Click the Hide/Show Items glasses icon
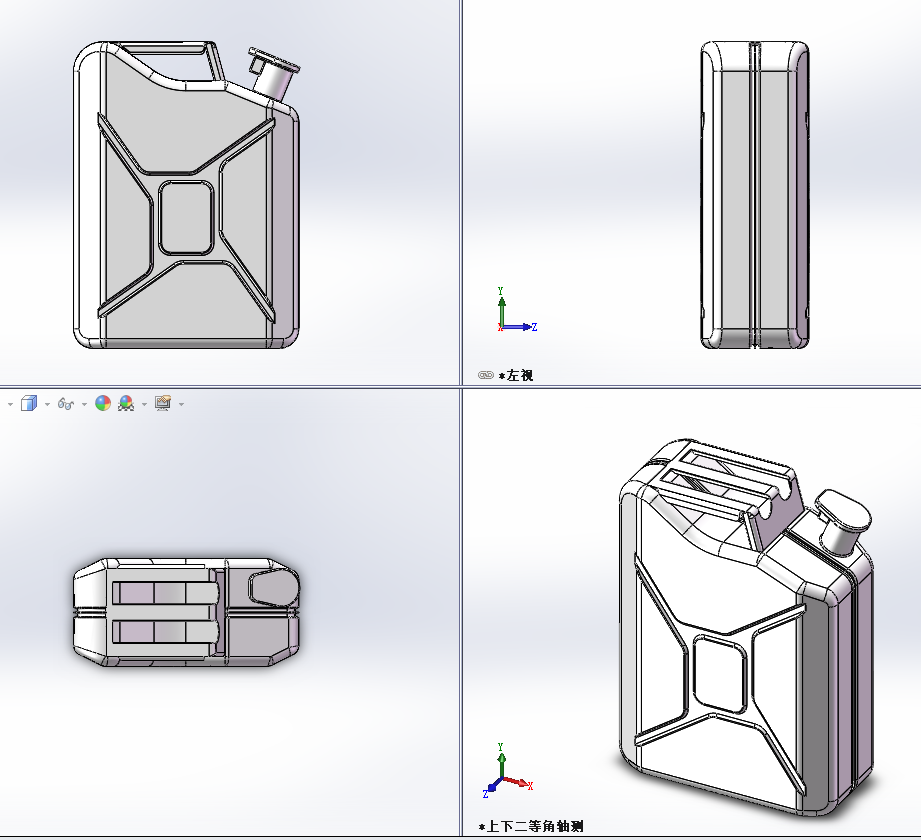Screen dimensions: 921x840 coord(65,404)
